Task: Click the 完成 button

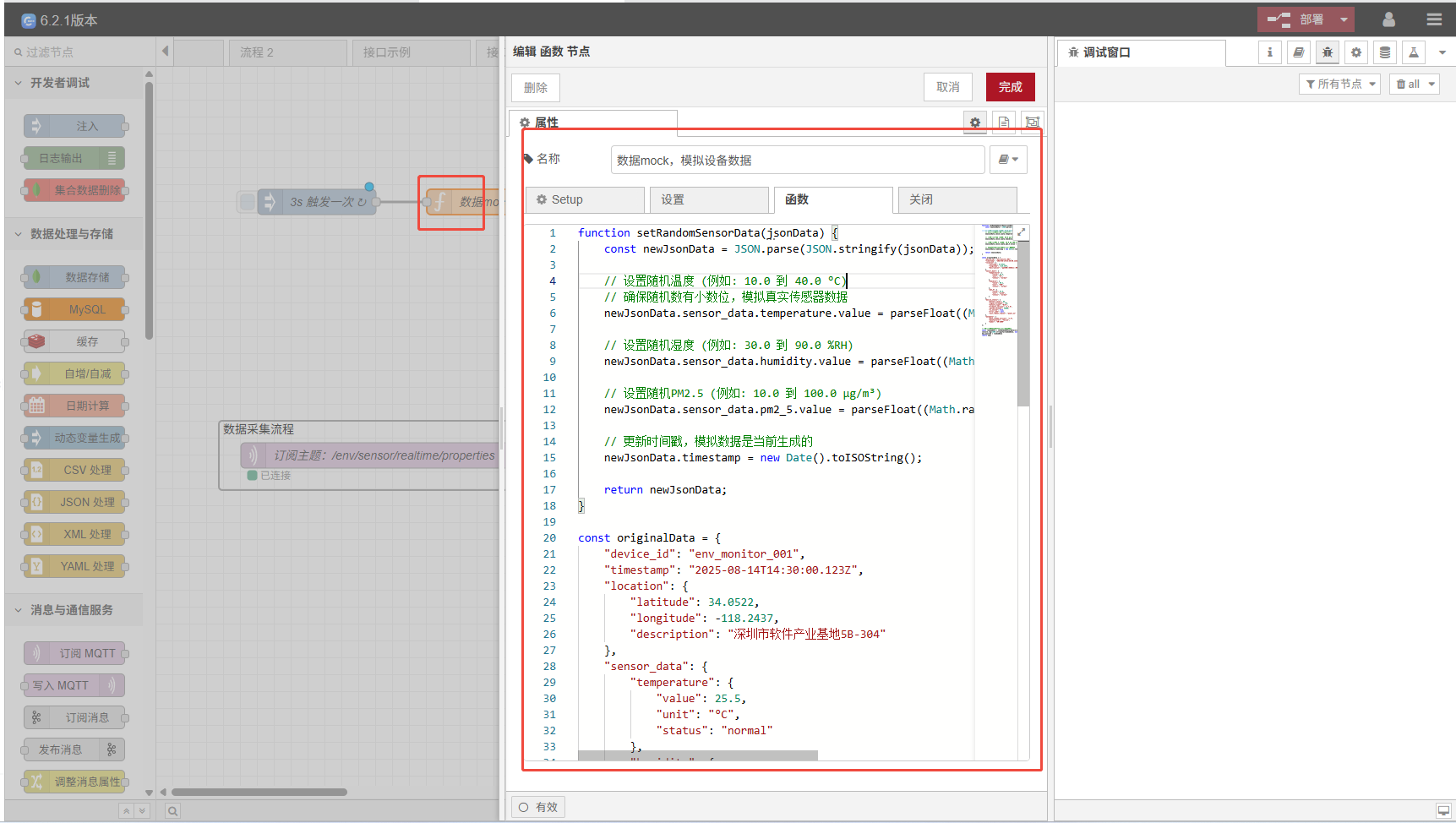Action: click(x=1010, y=87)
